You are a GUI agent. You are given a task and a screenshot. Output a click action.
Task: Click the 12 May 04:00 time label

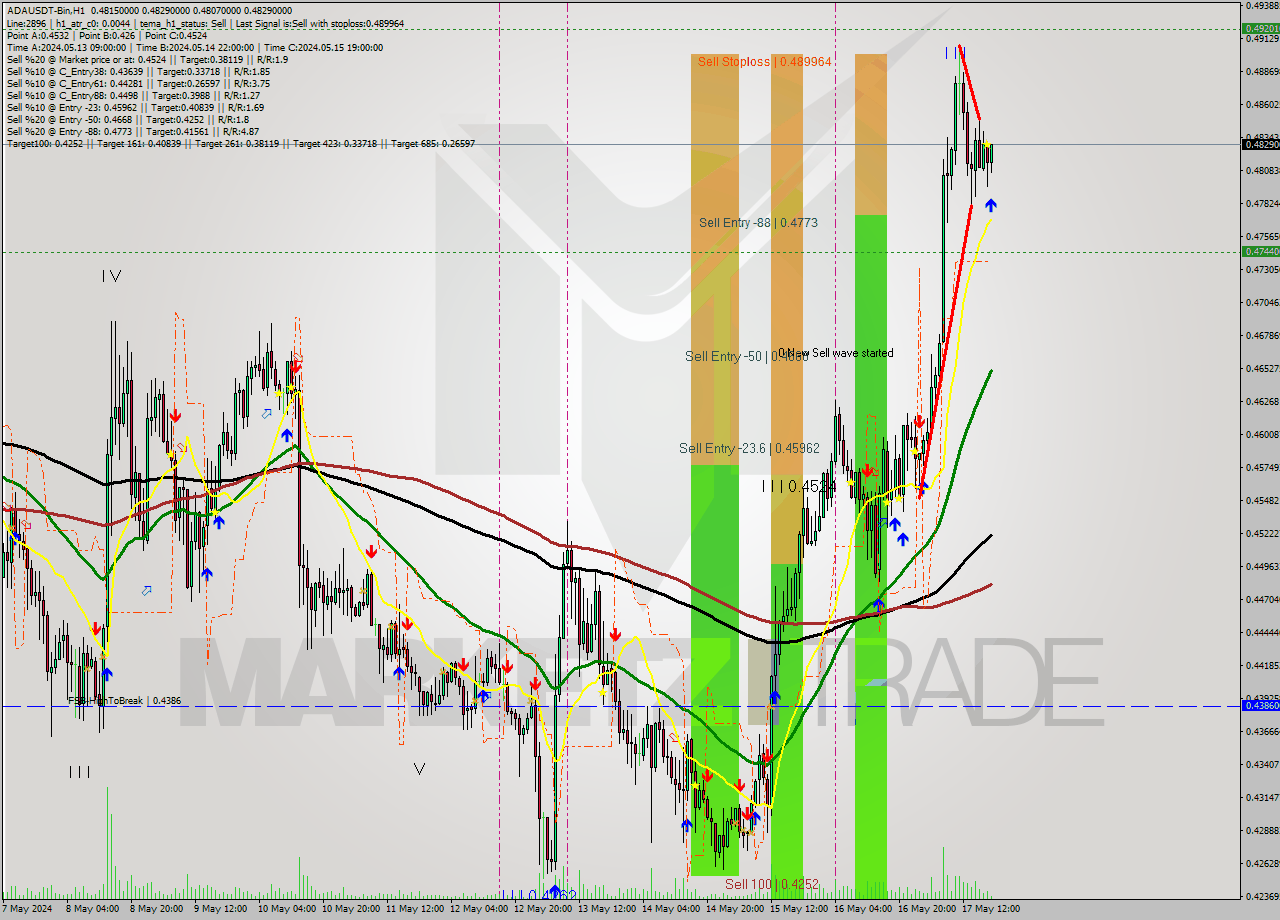(x=477, y=909)
